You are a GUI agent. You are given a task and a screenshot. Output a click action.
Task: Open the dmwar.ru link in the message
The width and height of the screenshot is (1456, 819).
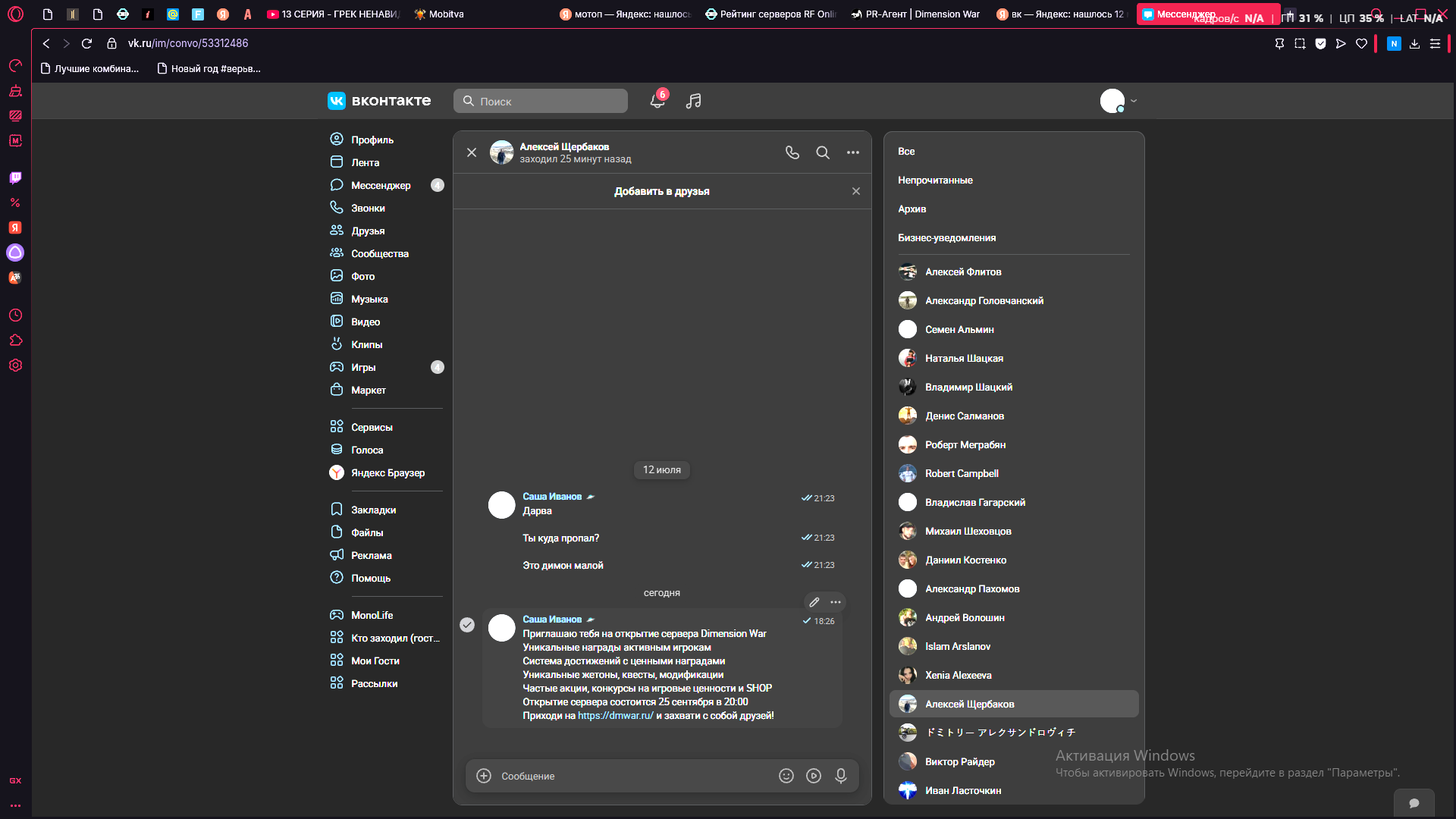point(616,715)
